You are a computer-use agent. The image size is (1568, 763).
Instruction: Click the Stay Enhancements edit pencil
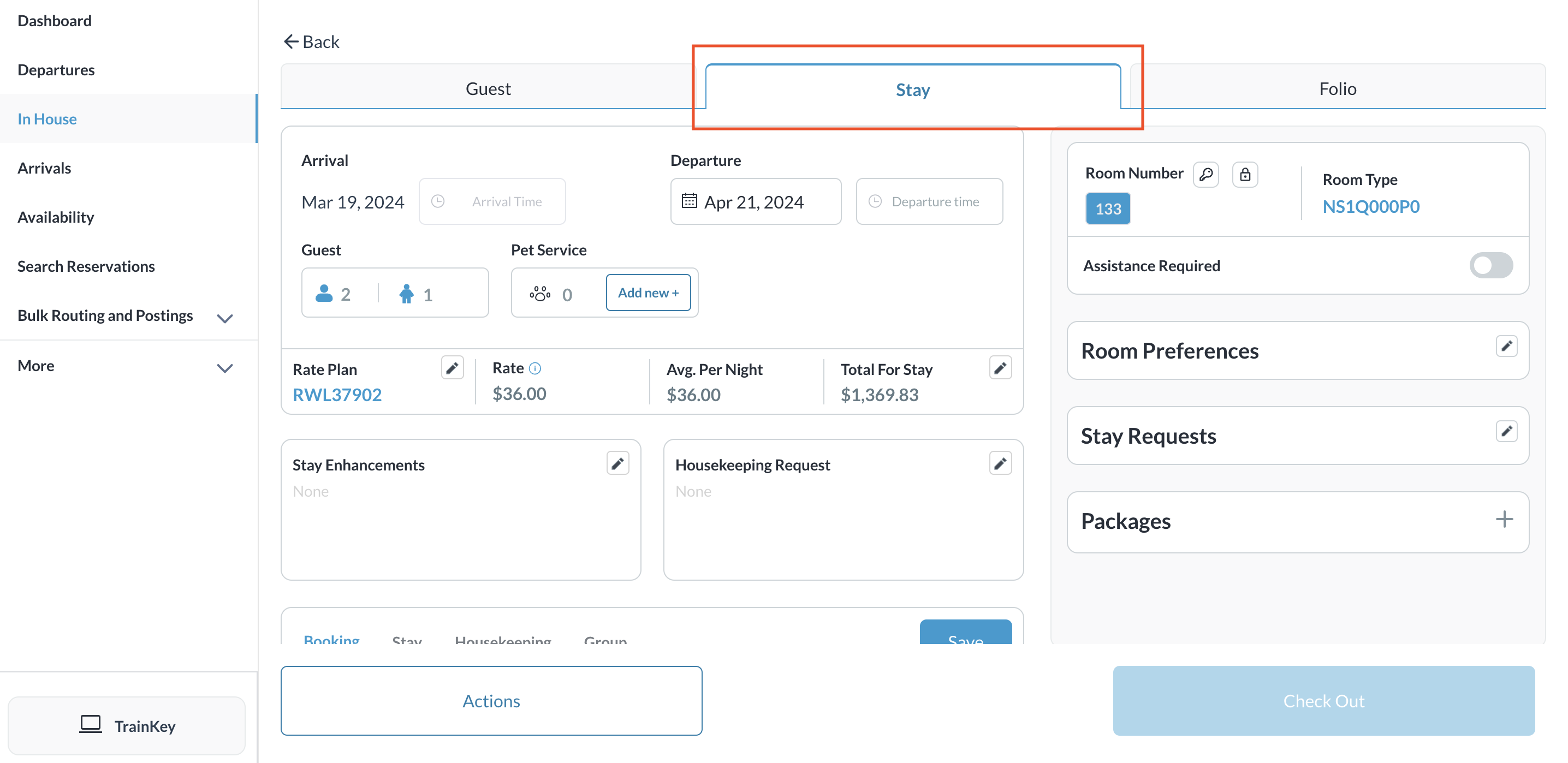pos(617,464)
